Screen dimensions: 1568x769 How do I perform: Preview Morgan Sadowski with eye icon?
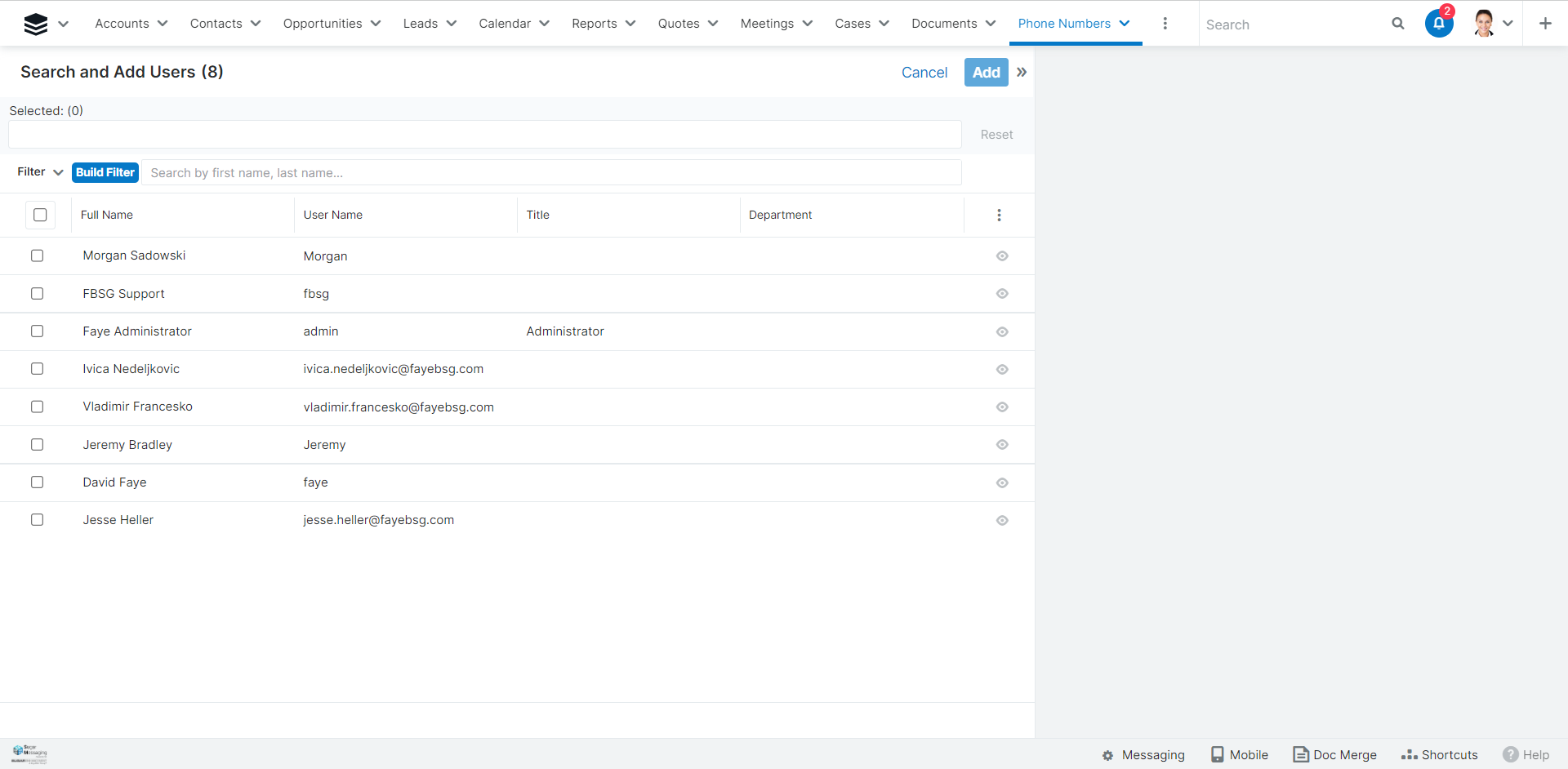[x=1002, y=256]
